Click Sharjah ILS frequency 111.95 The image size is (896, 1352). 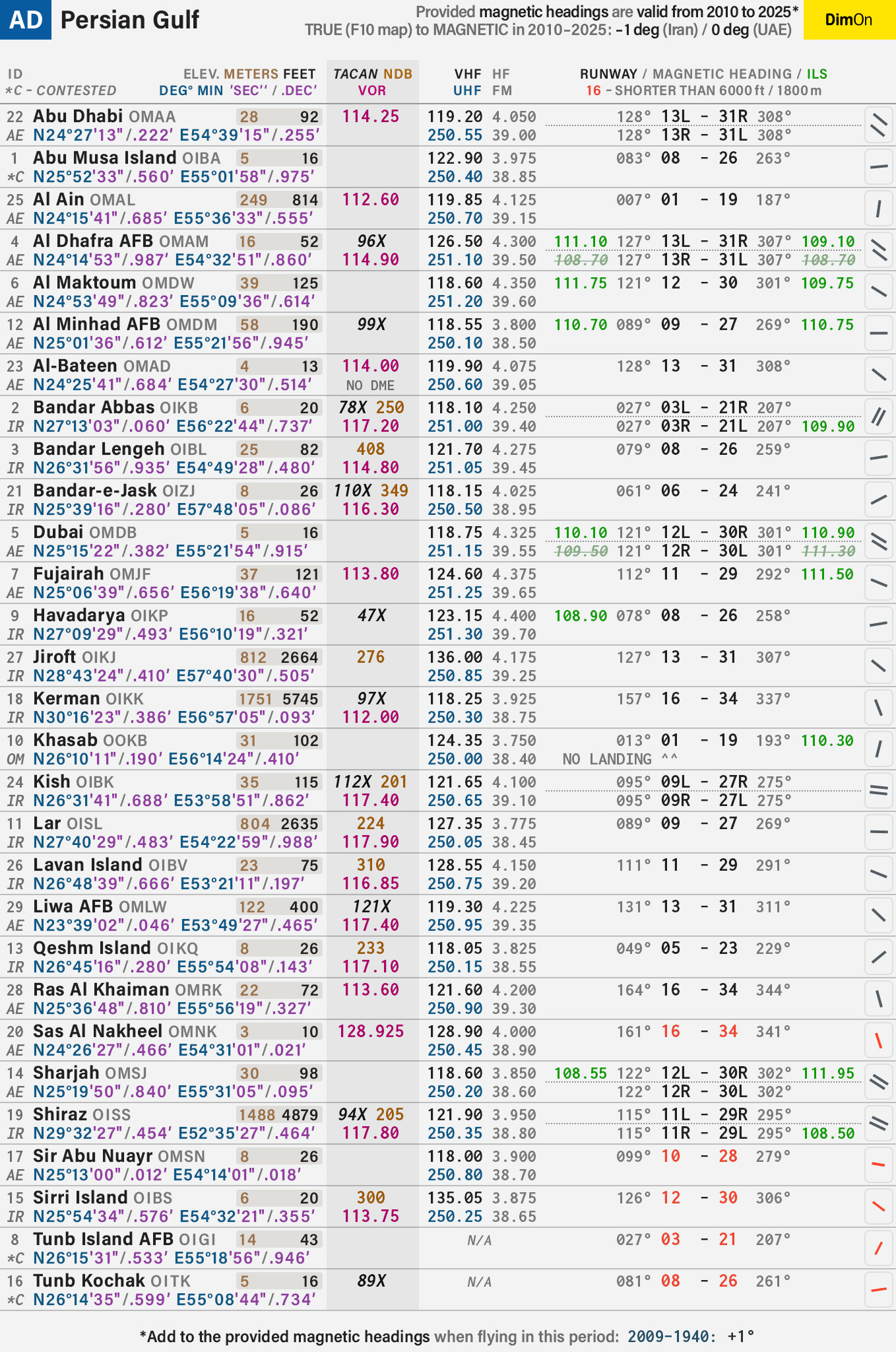827,1073
